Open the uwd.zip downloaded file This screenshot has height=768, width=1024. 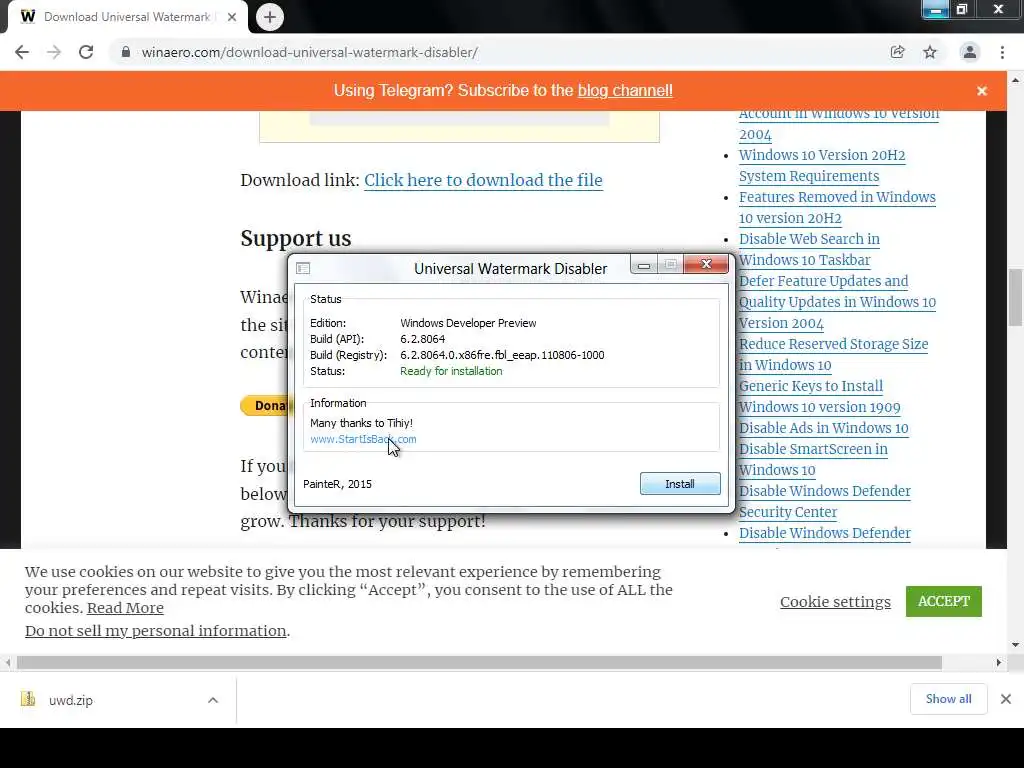coord(71,700)
